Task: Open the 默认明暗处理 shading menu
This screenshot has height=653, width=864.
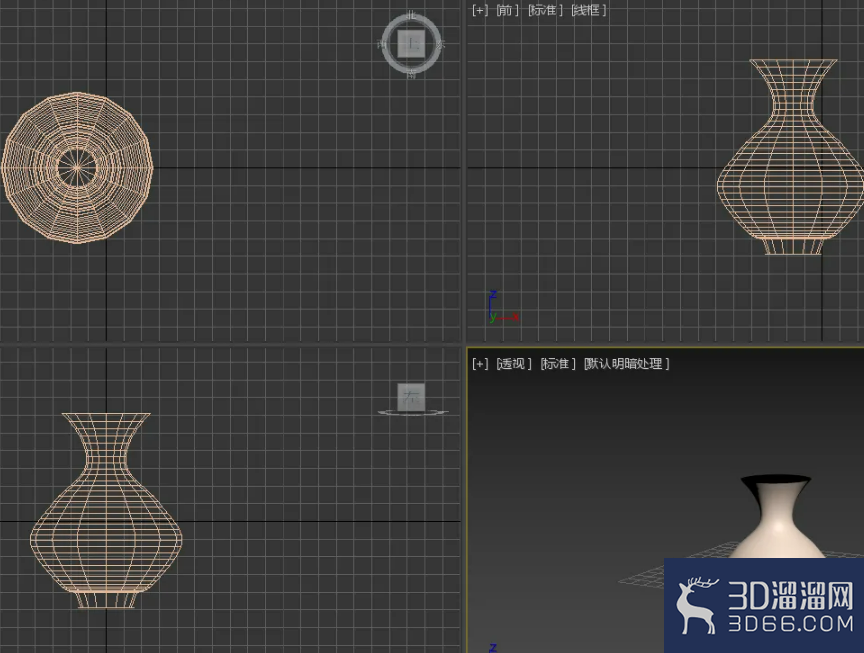Action: 627,364
